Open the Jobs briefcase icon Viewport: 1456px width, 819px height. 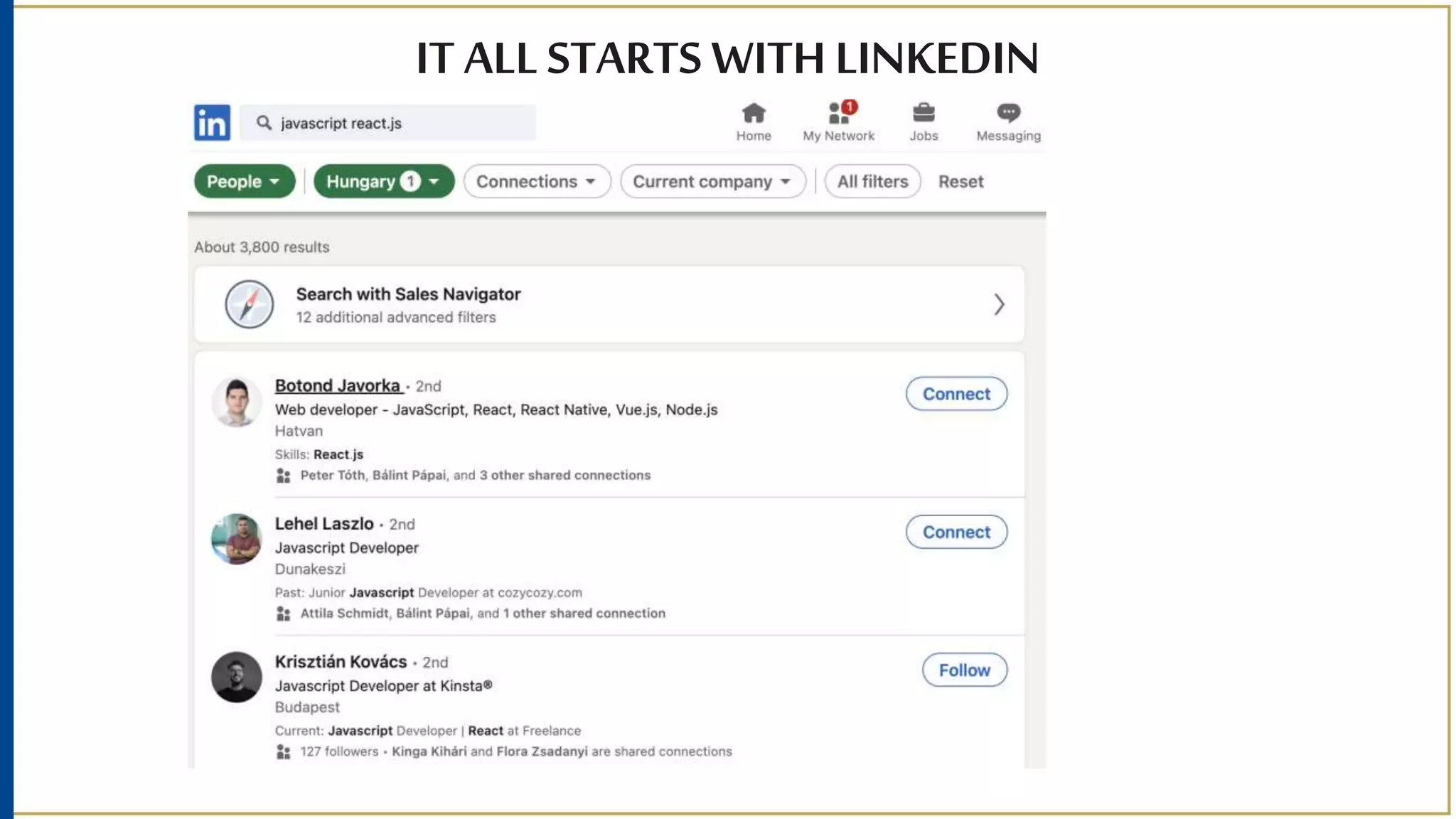click(x=924, y=113)
